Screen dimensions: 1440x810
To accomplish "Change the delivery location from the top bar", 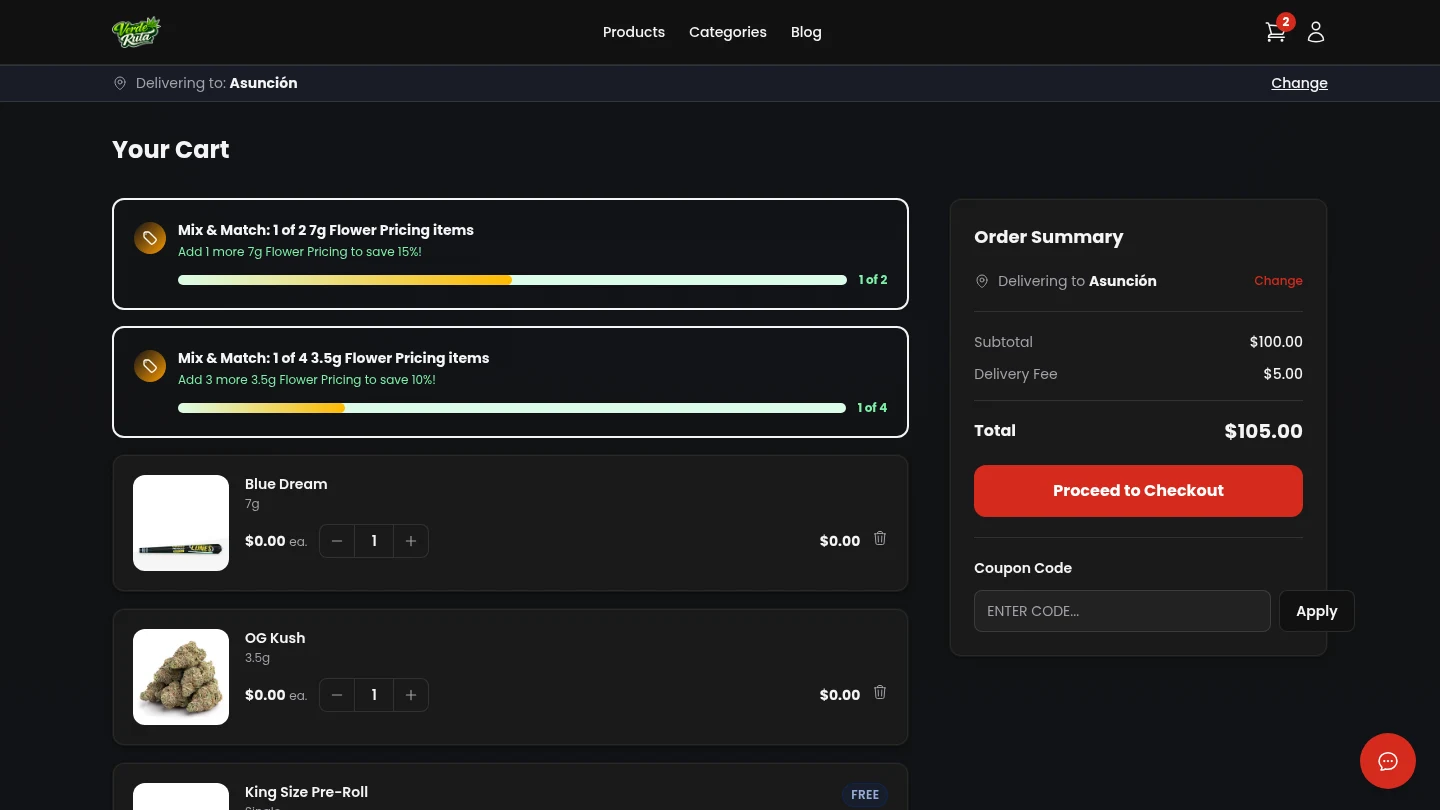I will point(1299,83).
